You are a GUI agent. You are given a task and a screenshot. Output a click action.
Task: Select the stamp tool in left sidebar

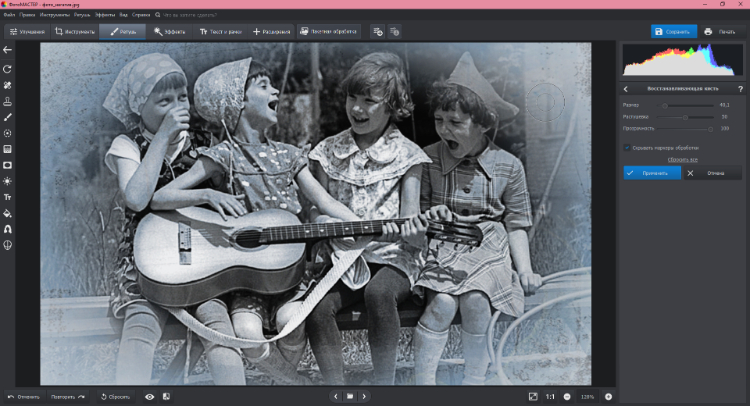[x=8, y=101]
